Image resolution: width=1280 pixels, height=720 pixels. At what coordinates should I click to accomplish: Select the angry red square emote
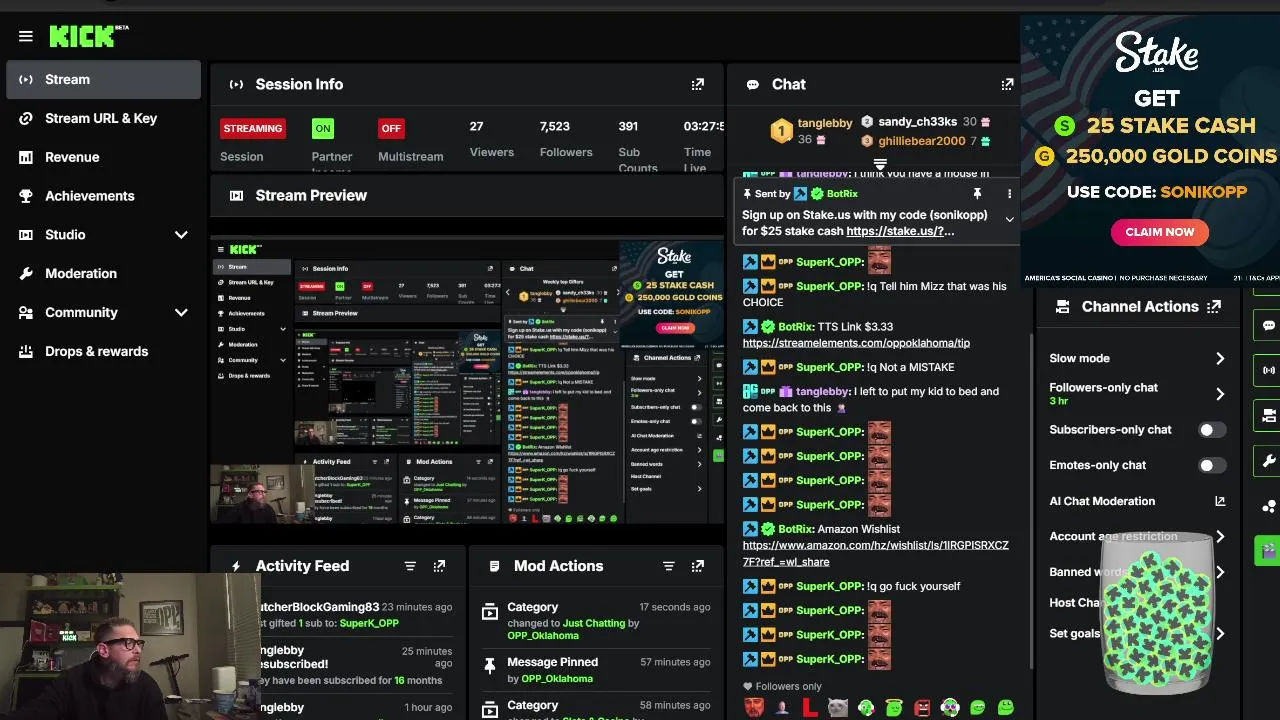922,708
